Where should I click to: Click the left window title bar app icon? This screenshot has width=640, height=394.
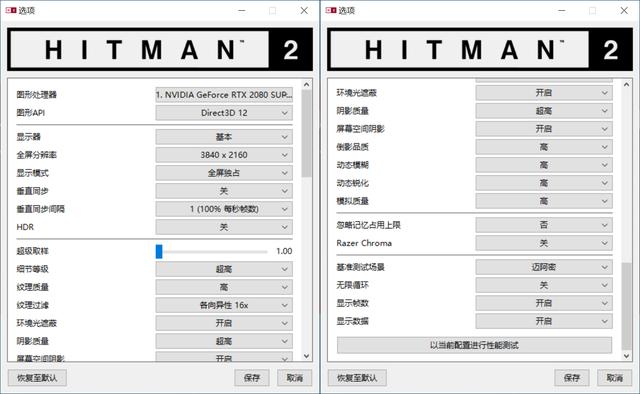[11, 10]
